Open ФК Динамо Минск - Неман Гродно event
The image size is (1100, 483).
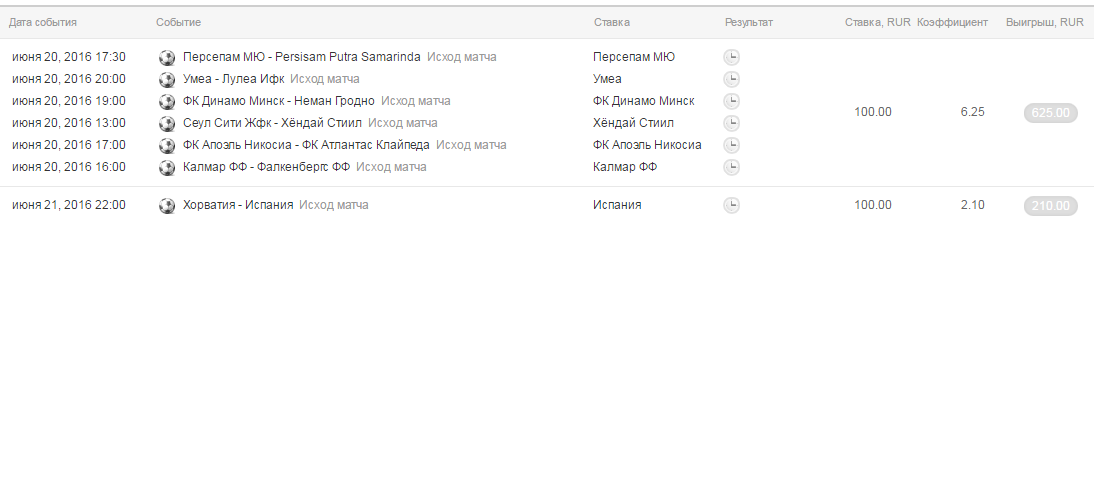(x=279, y=101)
